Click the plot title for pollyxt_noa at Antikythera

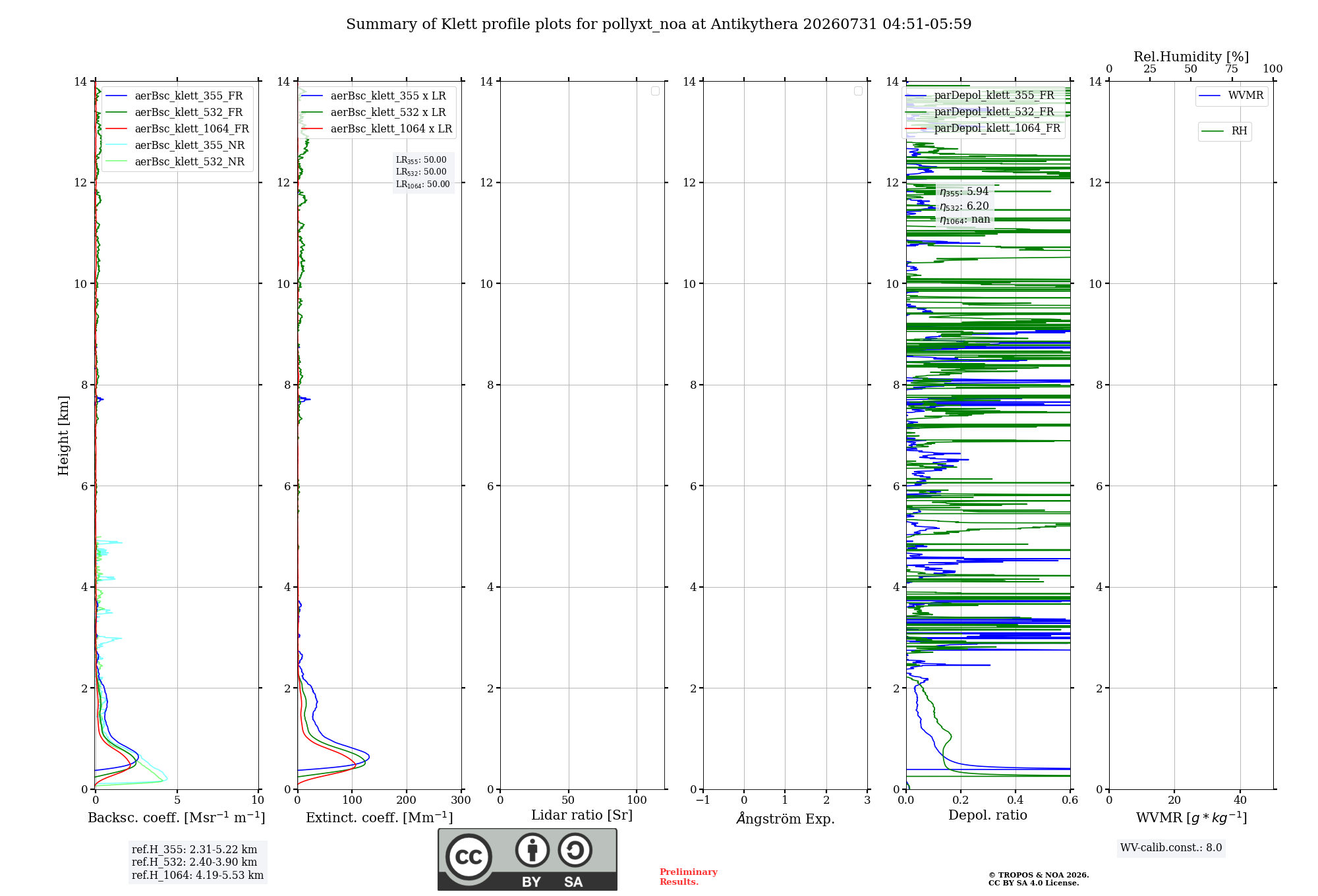tap(658, 24)
